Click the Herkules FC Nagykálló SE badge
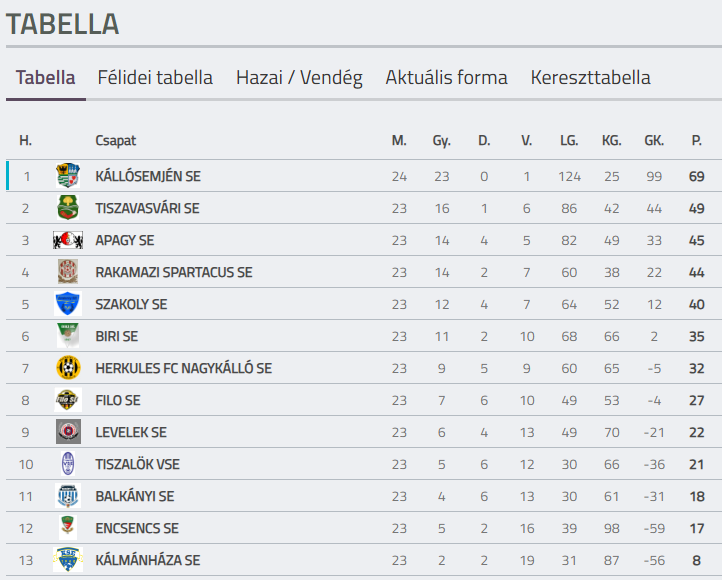The height and width of the screenshot is (580, 722). 68,368
